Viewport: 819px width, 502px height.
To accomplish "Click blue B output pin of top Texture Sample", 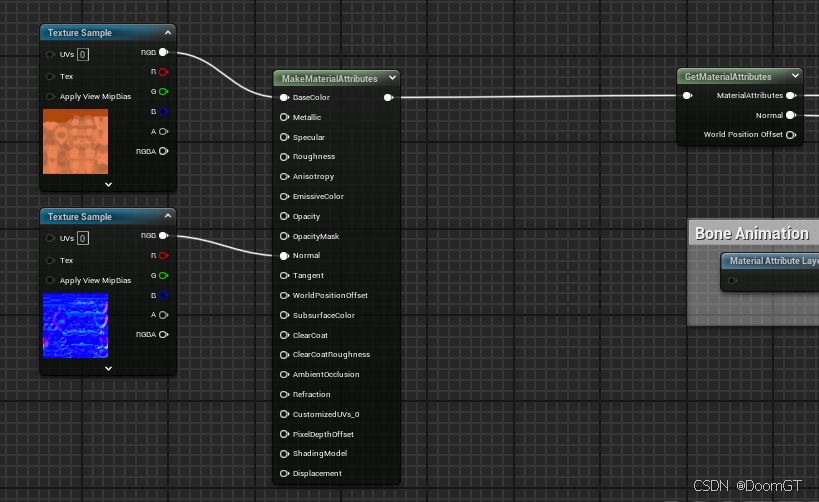I will 163,112.
